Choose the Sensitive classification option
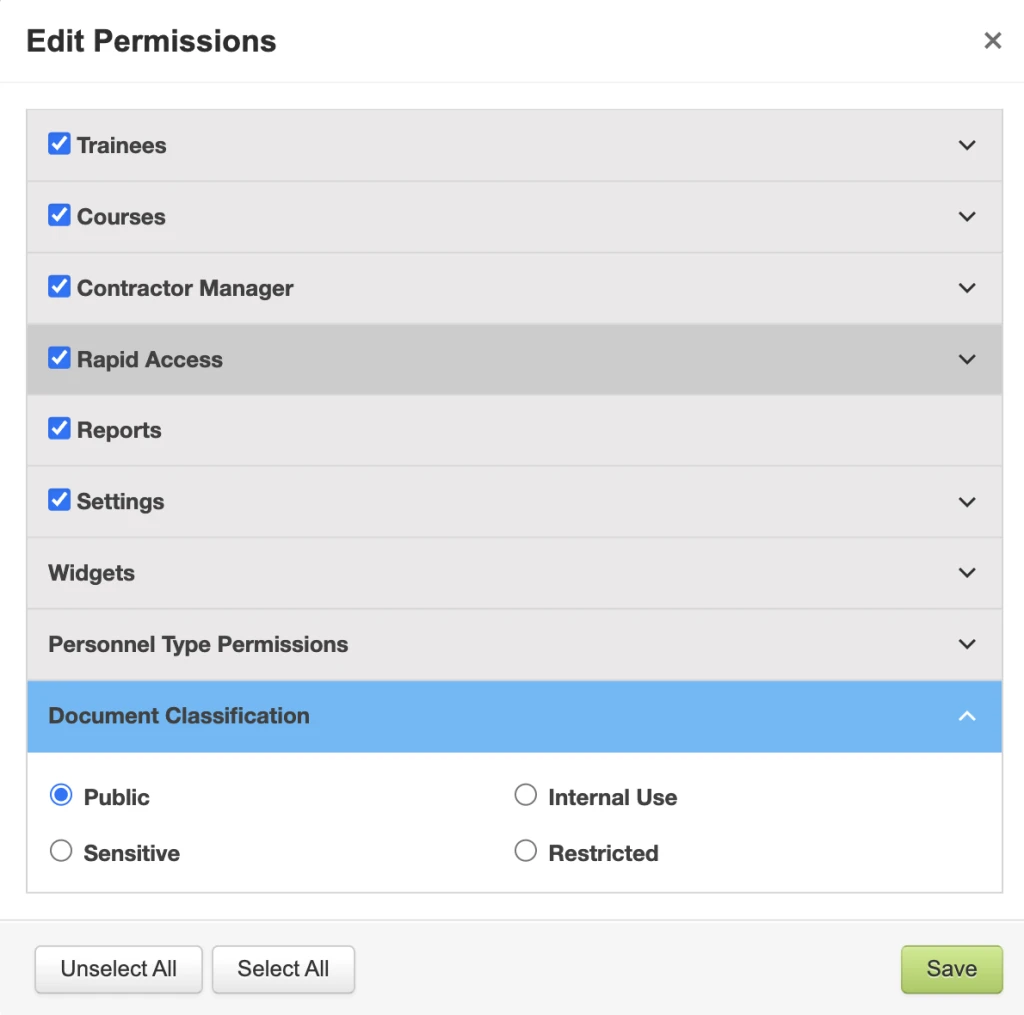The width and height of the screenshot is (1024, 1015). pyautogui.click(x=61, y=851)
